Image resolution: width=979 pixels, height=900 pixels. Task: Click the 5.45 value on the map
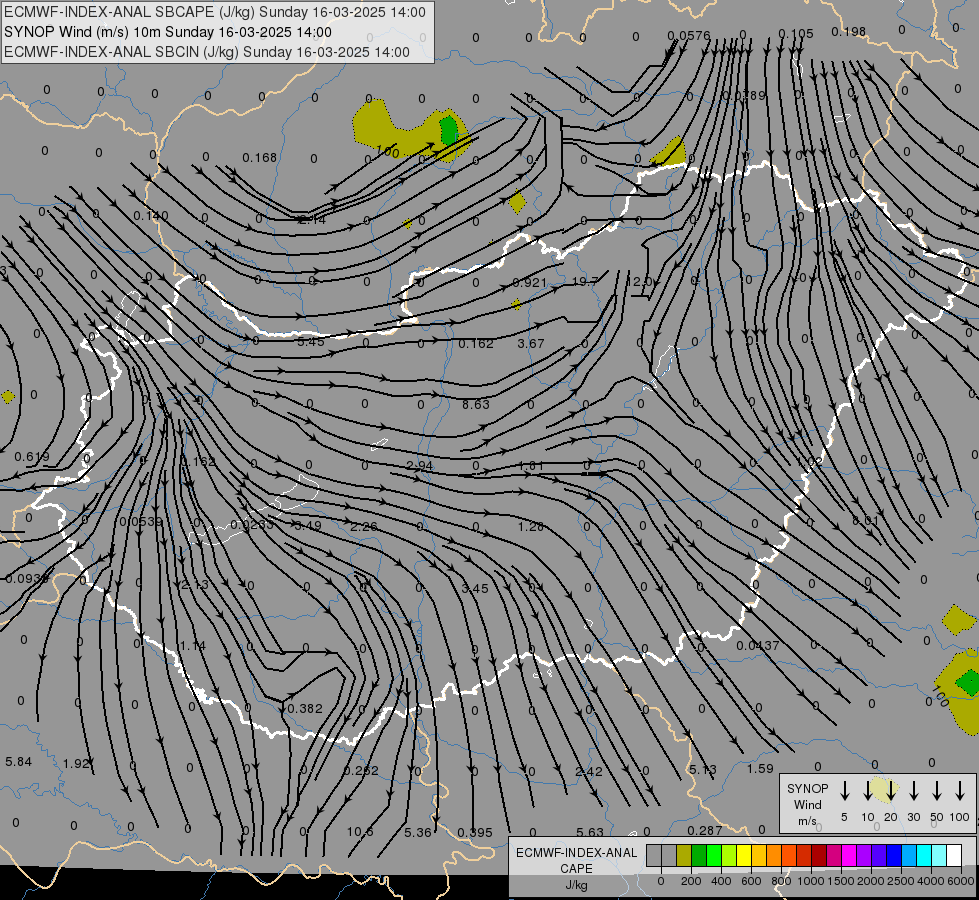pos(310,342)
